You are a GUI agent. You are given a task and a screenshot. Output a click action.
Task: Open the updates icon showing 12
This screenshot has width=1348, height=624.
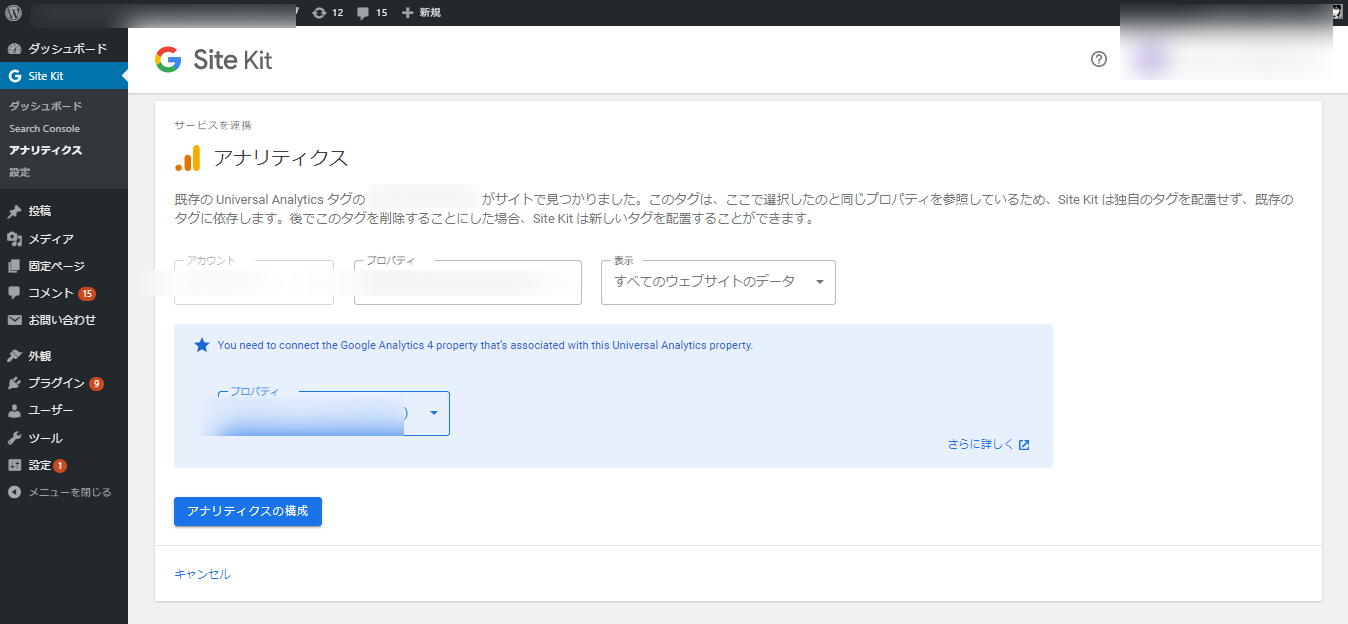(x=327, y=13)
